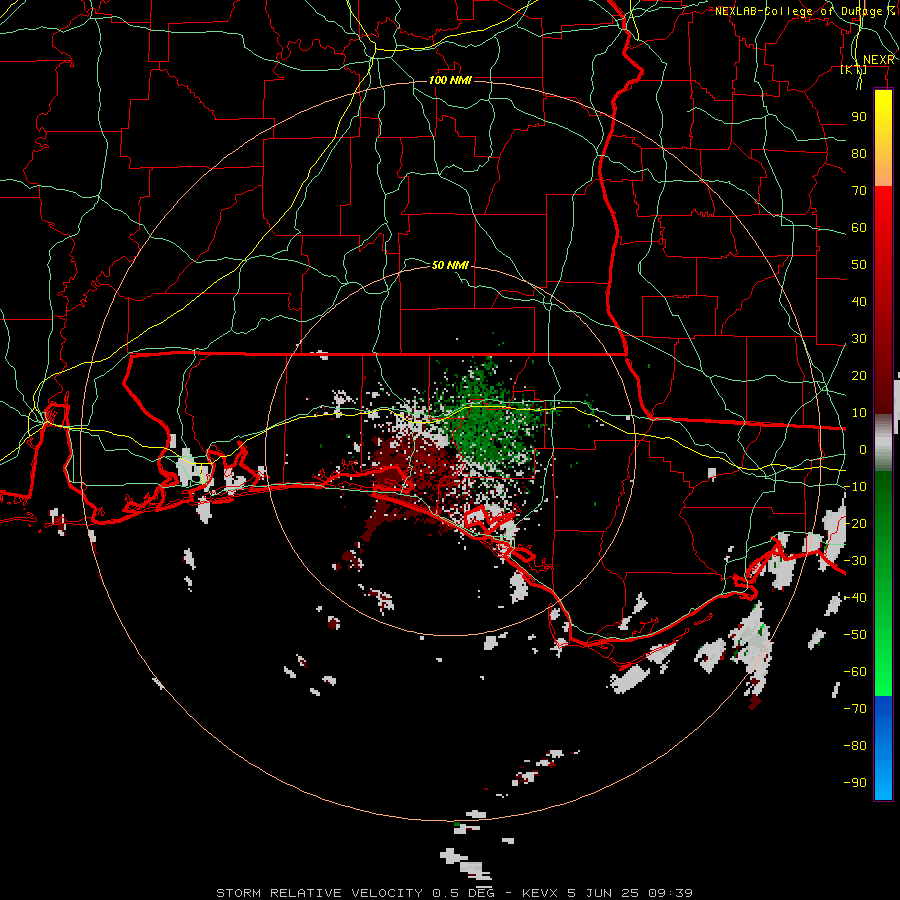Pick the yellow-orange segment of the color bar
This screenshot has height=900, width=900.
(x=883, y=138)
